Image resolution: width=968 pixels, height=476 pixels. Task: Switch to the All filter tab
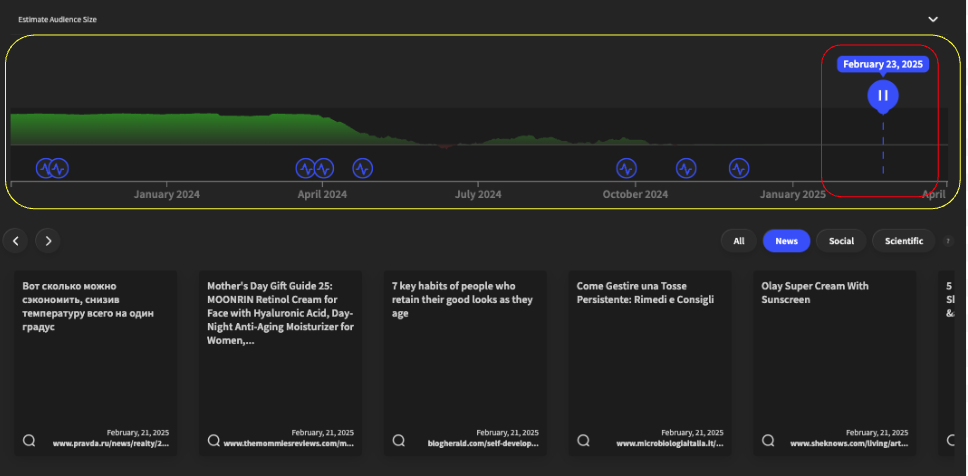coord(738,241)
